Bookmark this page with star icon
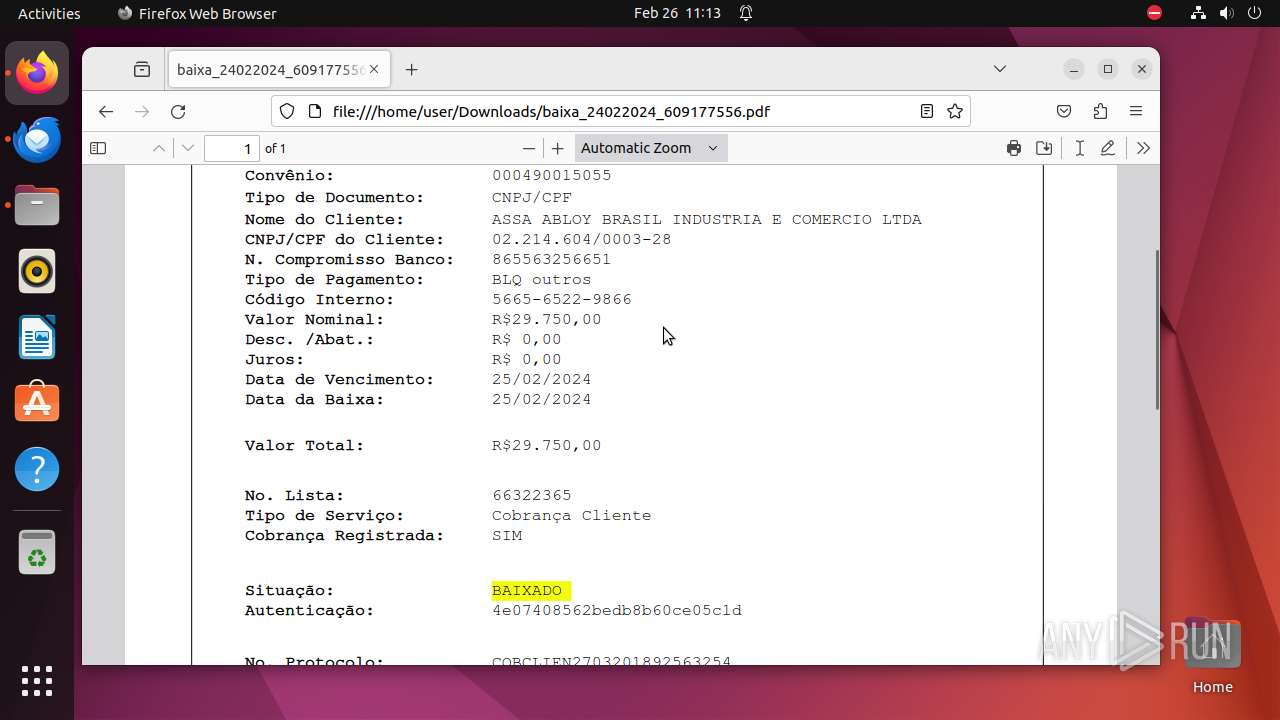The image size is (1280, 720). click(x=955, y=111)
